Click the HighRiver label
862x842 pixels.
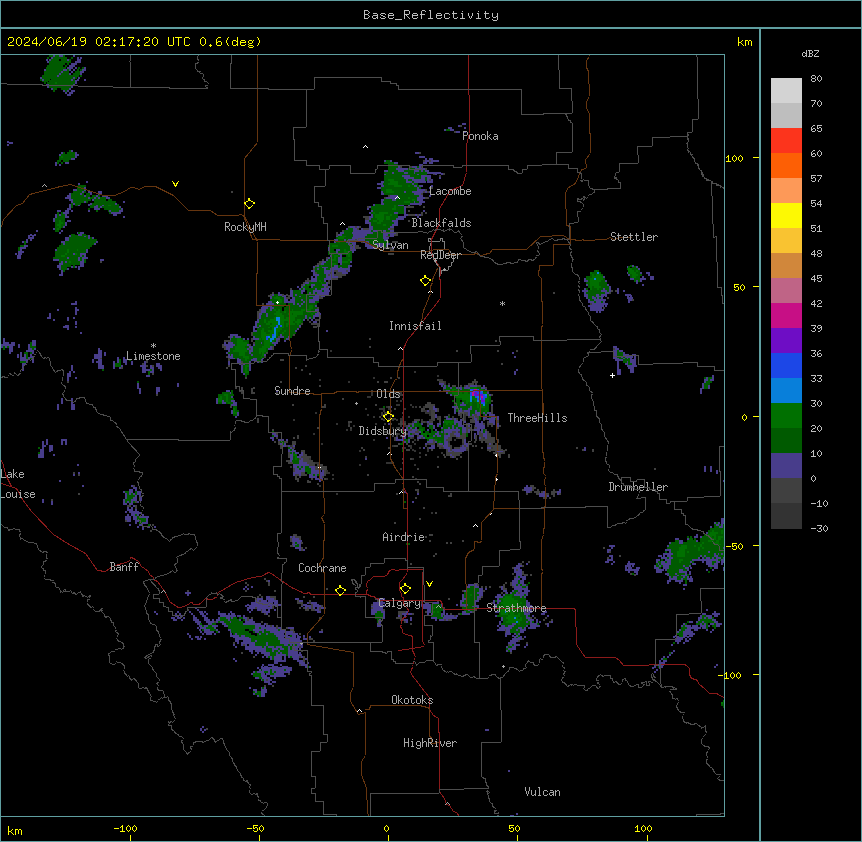[x=430, y=743]
